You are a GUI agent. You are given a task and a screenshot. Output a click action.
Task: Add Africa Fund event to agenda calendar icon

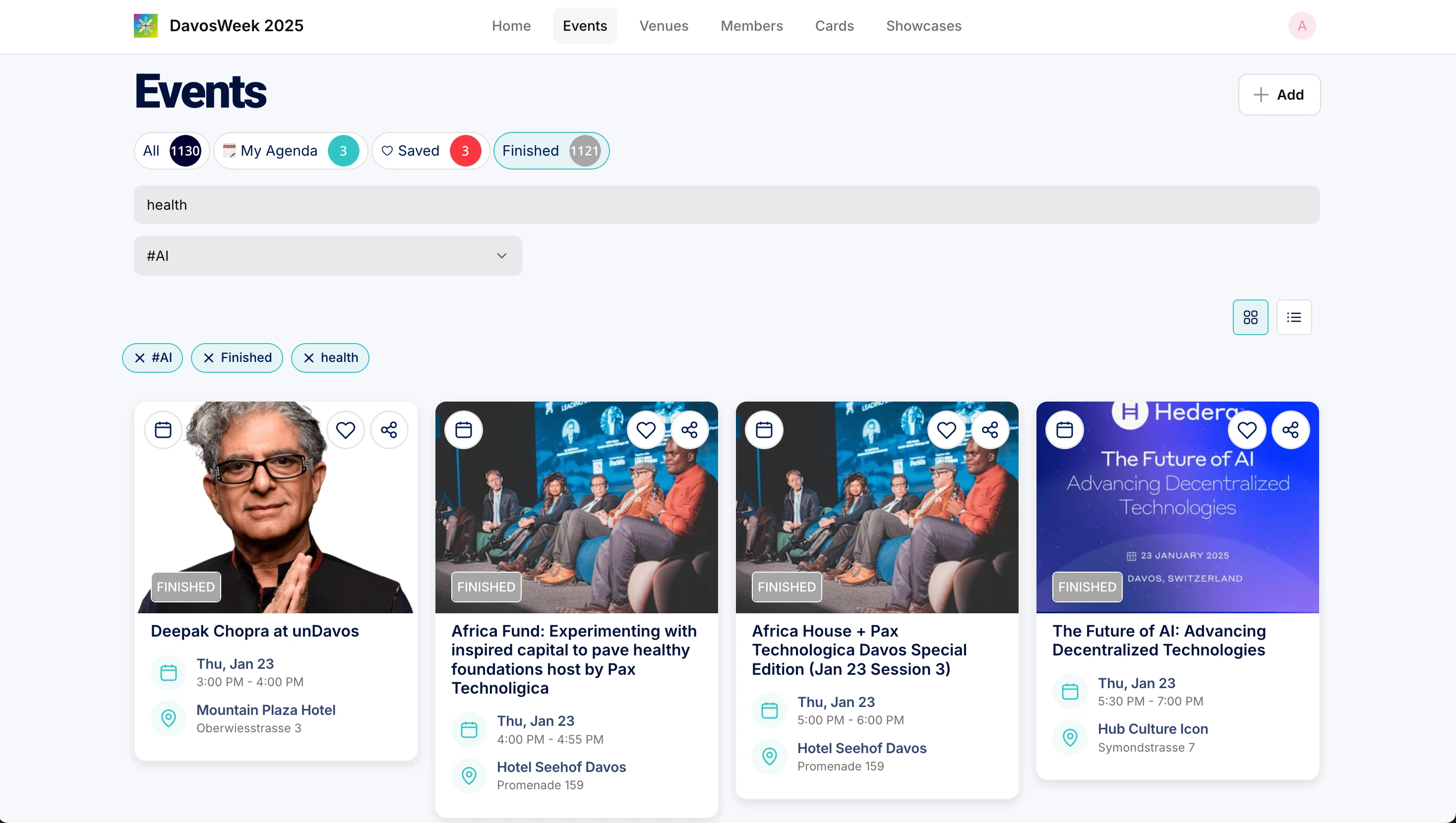[x=464, y=430]
